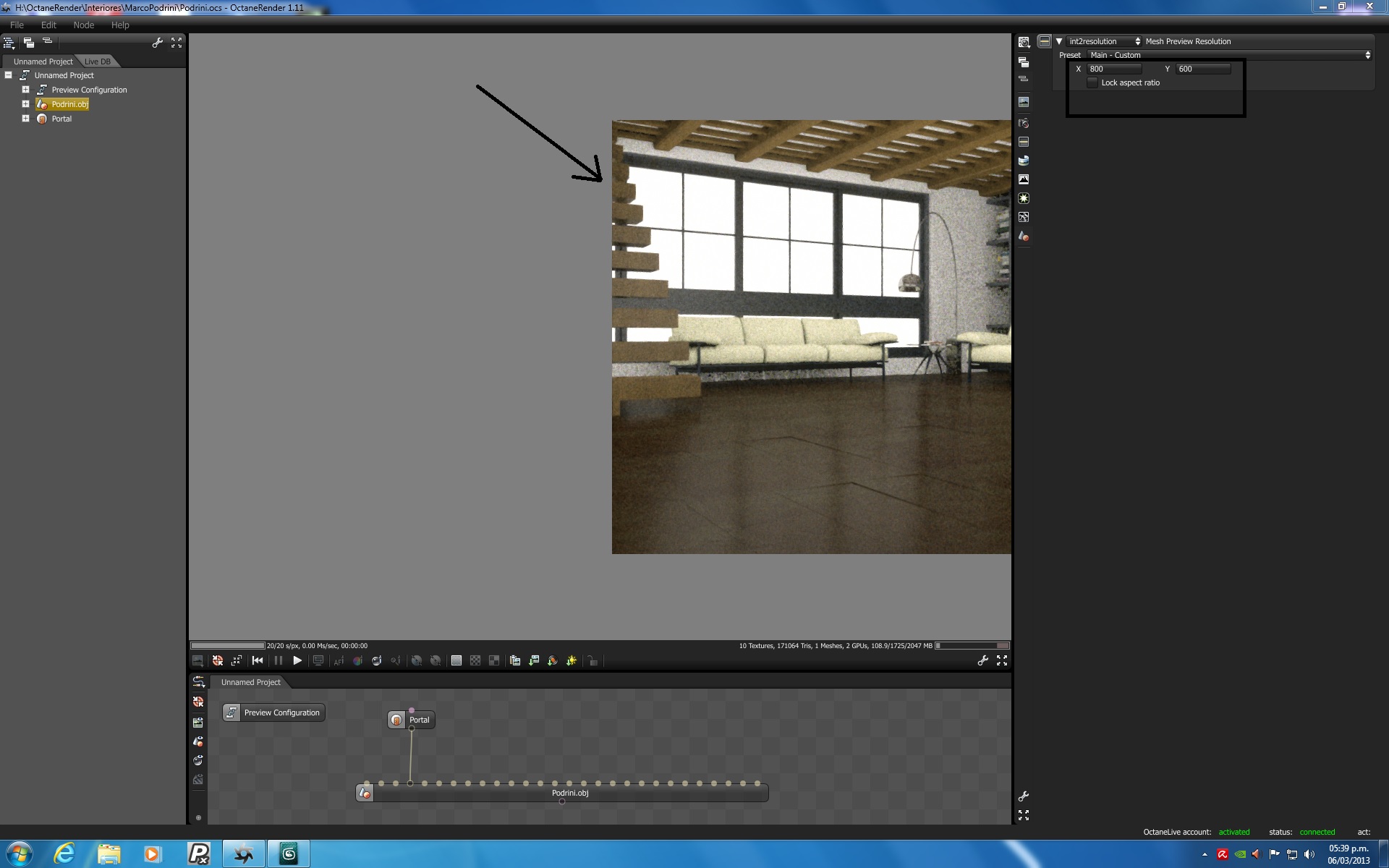This screenshot has height=868, width=1389.
Task: Click the auto focus picker icon
Action: coord(339,660)
